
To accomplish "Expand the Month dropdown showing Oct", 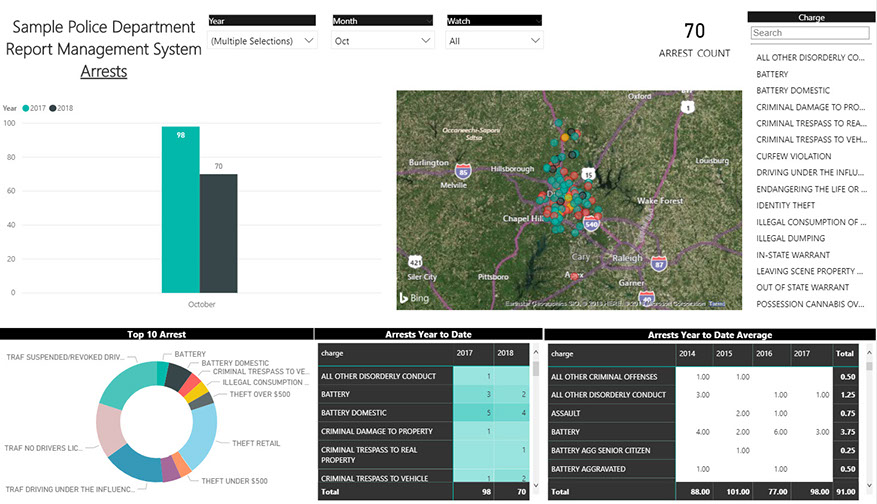I will coord(384,41).
